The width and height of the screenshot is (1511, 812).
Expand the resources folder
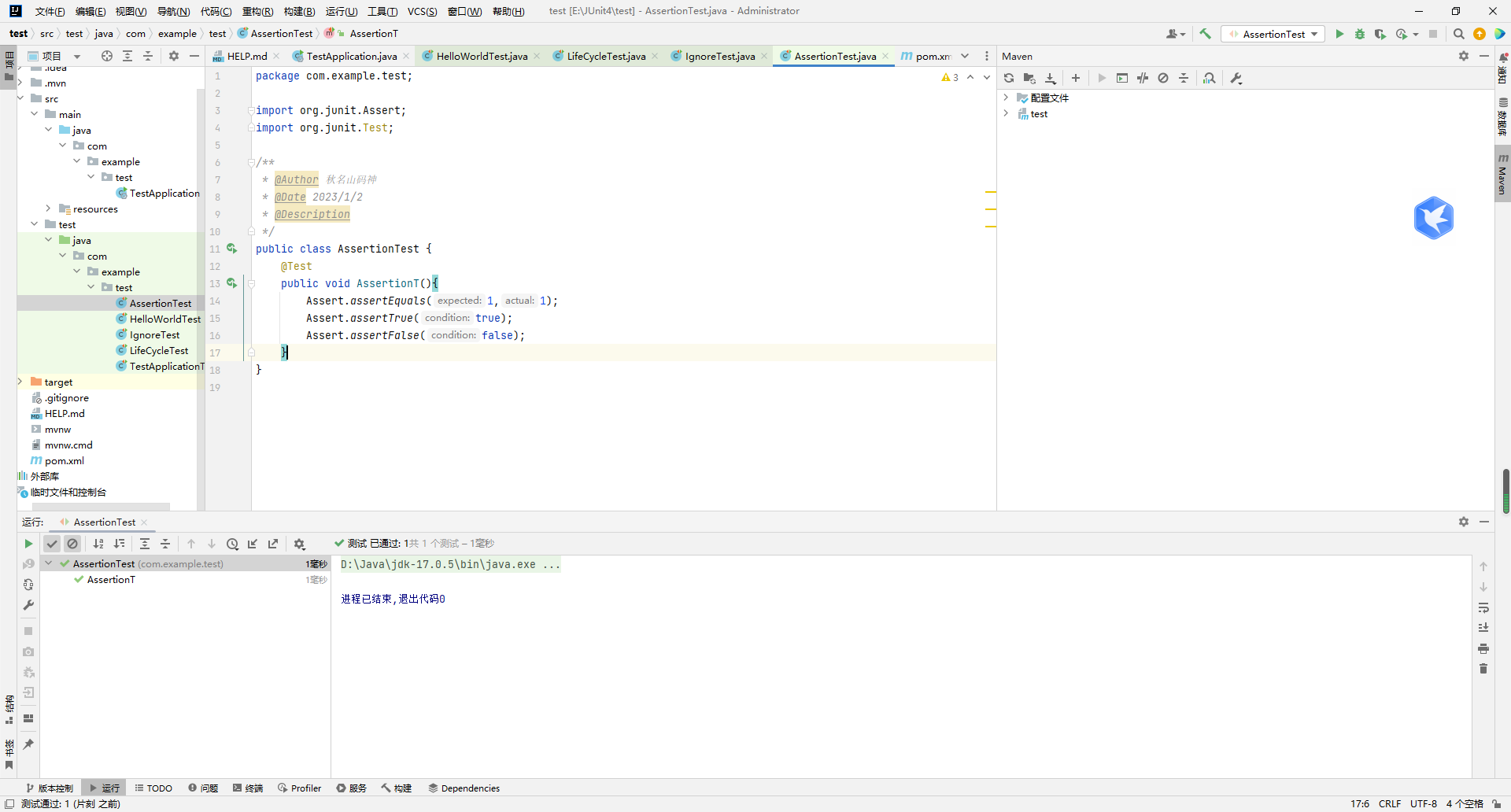[49, 209]
